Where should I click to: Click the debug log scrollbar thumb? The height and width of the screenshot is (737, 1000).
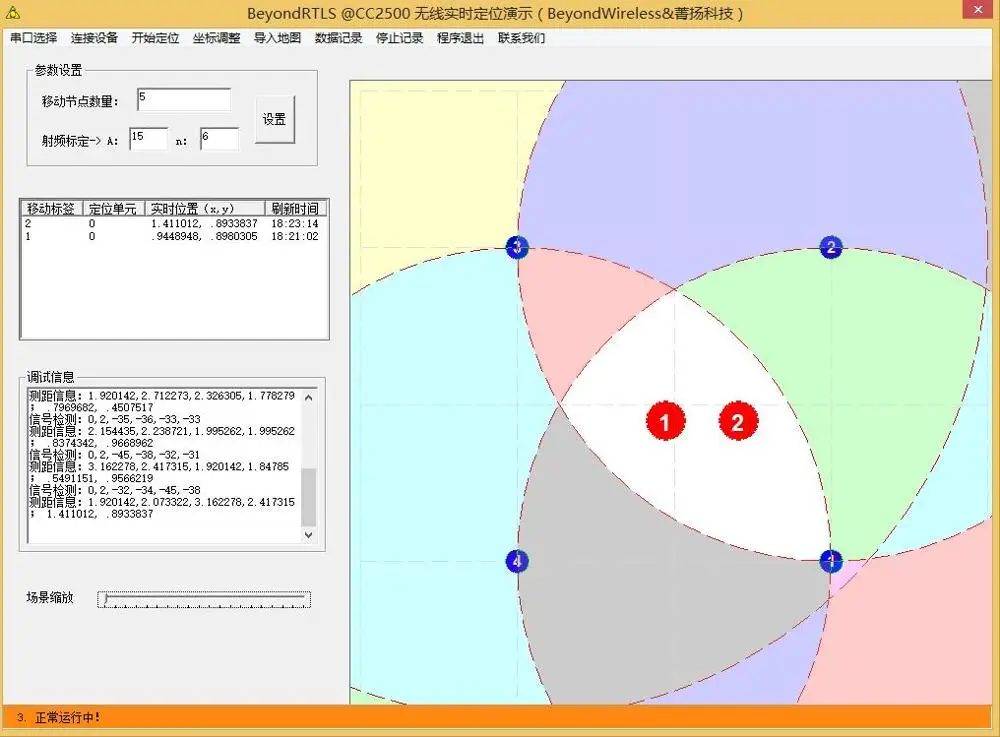(x=309, y=497)
